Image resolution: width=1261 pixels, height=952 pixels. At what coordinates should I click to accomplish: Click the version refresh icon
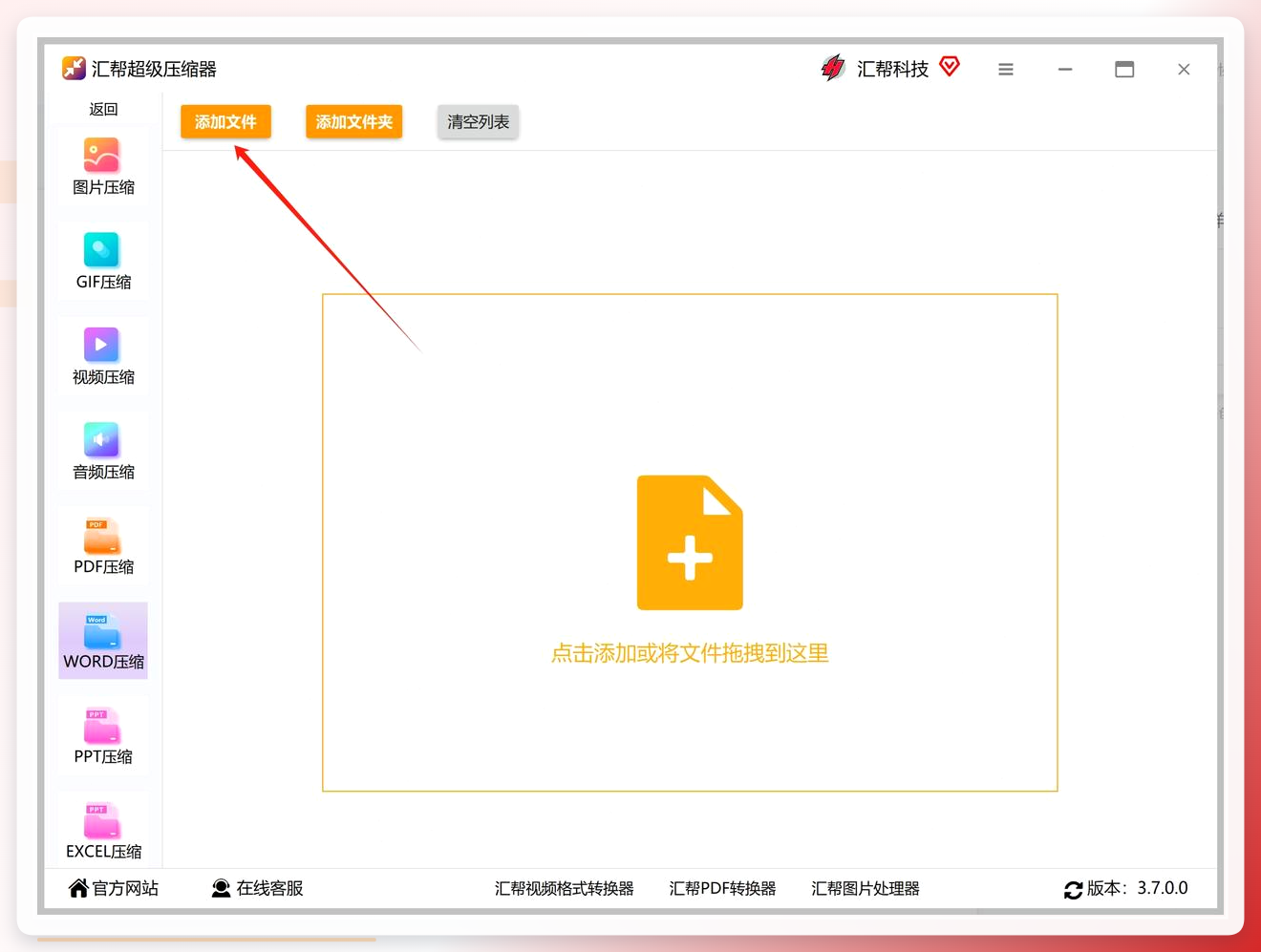tap(1074, 889)
